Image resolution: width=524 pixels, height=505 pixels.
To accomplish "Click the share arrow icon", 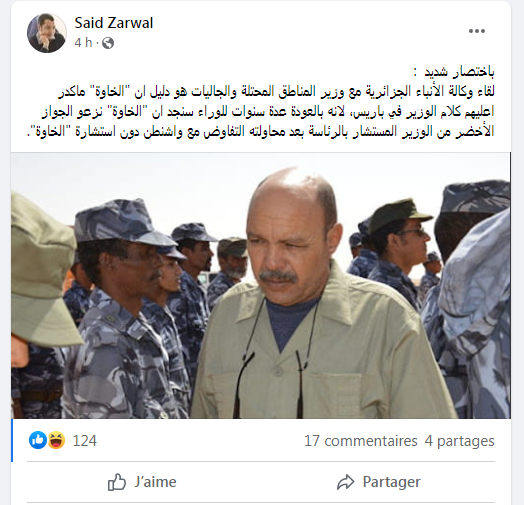I will click(x=346, y=482).
